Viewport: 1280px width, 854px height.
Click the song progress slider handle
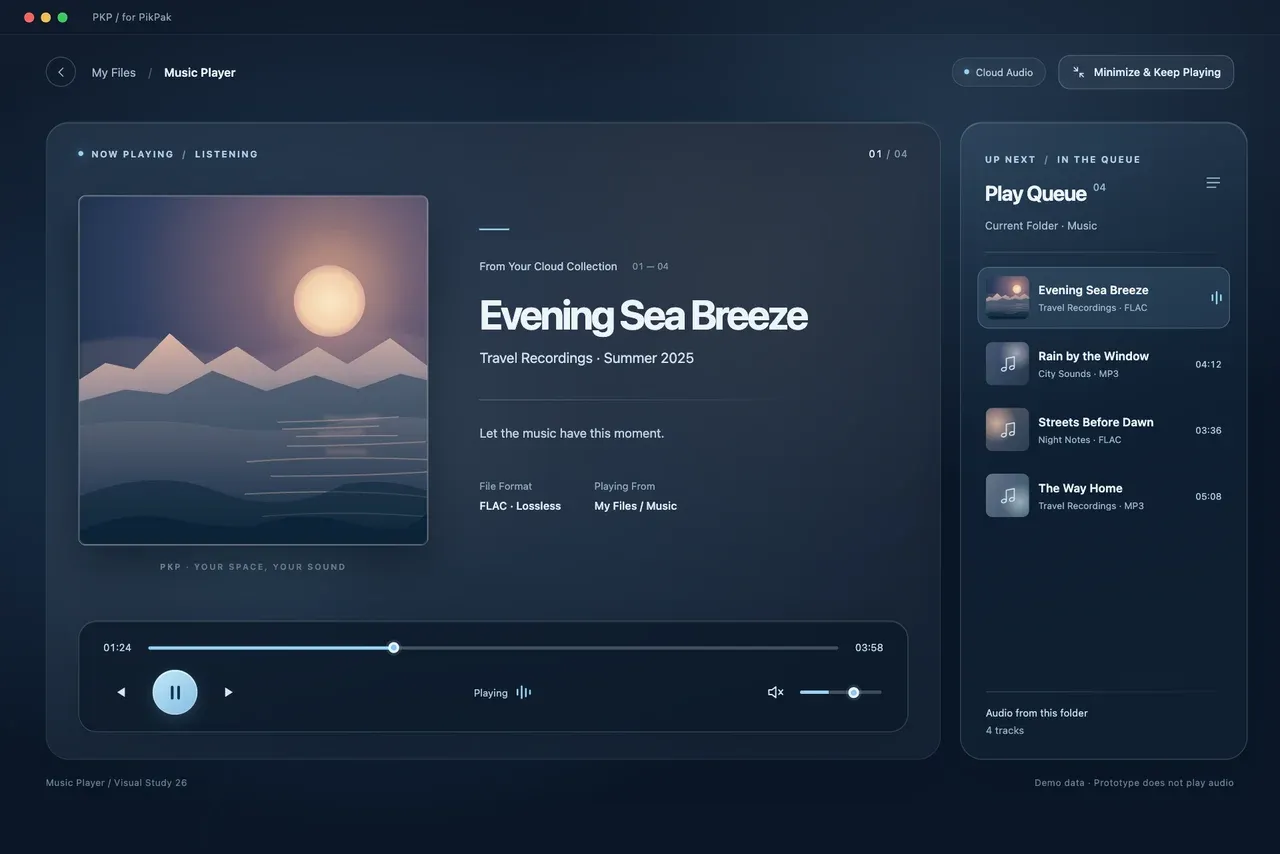point(394,648)
